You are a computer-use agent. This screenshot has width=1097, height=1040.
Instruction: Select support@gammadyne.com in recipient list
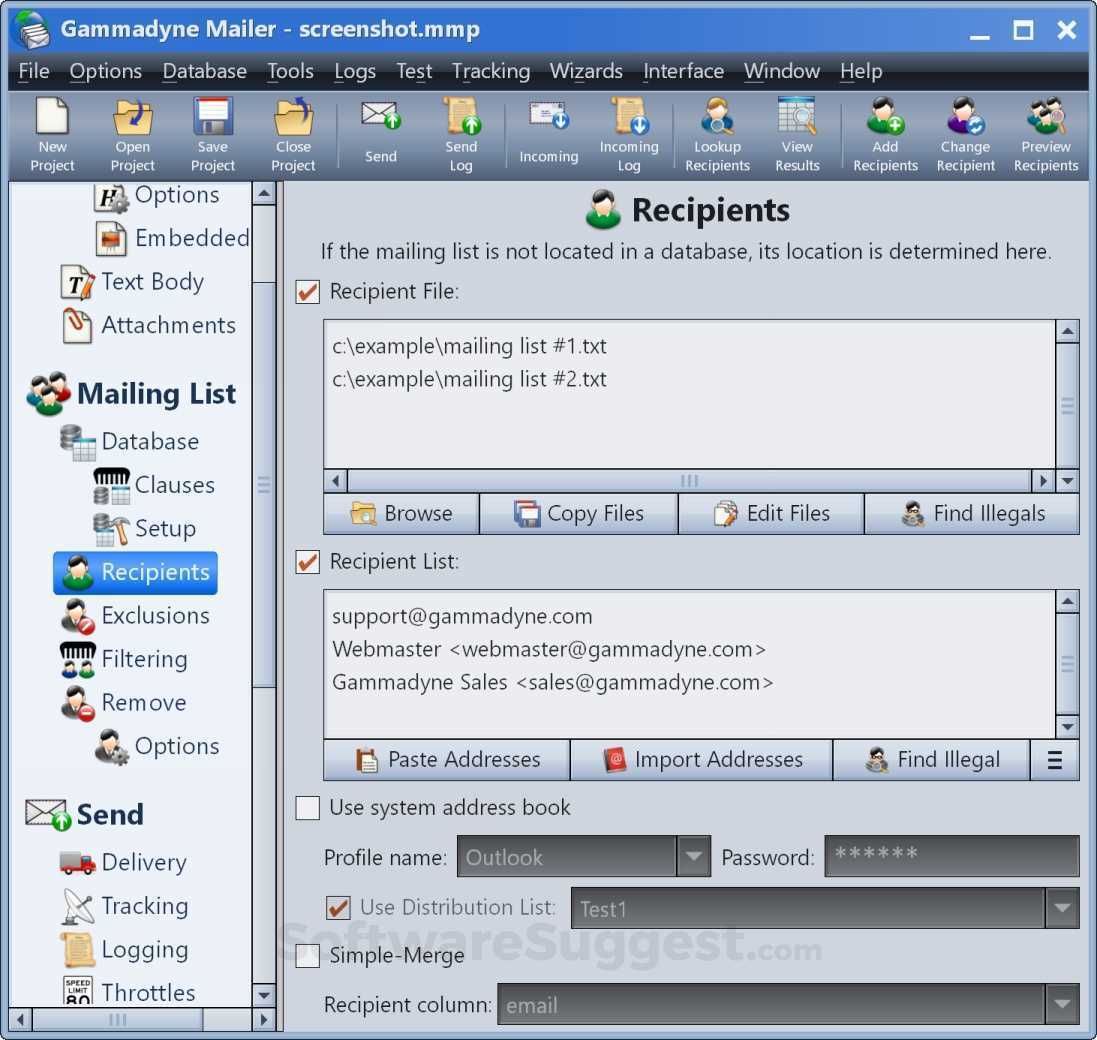point(462,616)
